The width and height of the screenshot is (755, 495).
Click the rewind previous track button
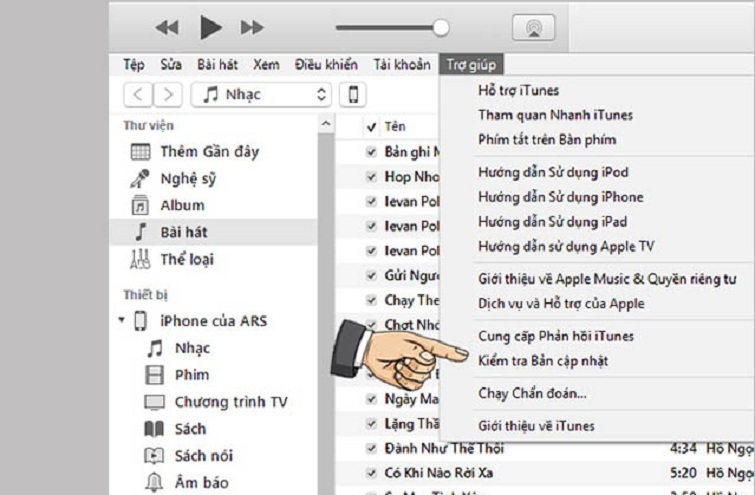pos(167,27)
